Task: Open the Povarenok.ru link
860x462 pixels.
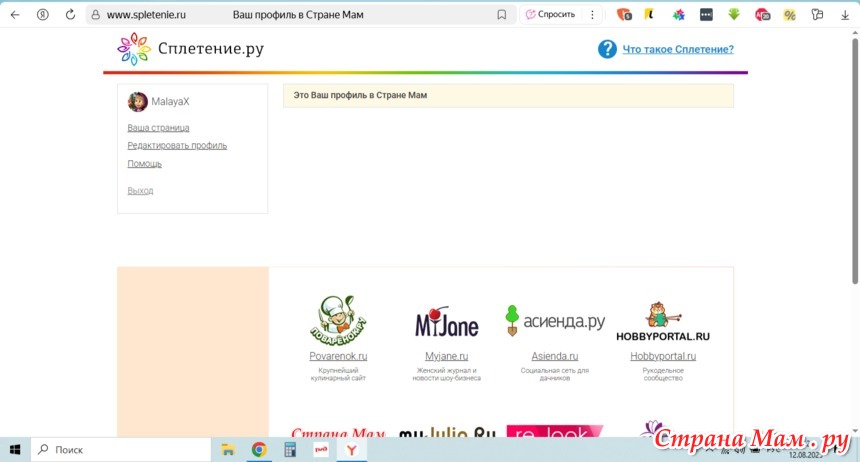Action: coord(338,356)
